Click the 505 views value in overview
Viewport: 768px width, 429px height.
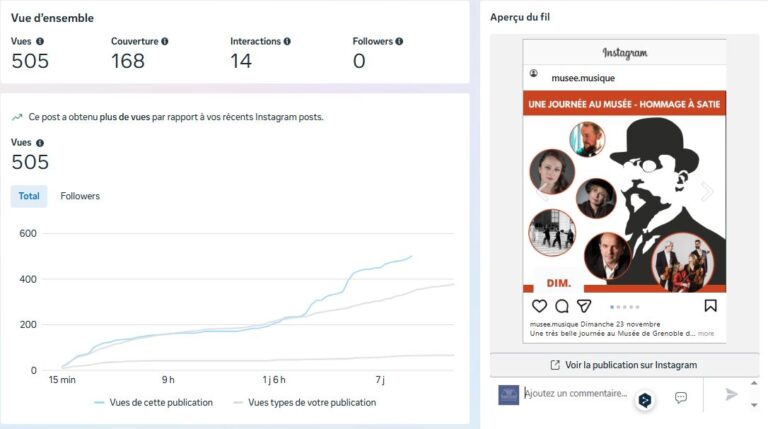(30, 61)
